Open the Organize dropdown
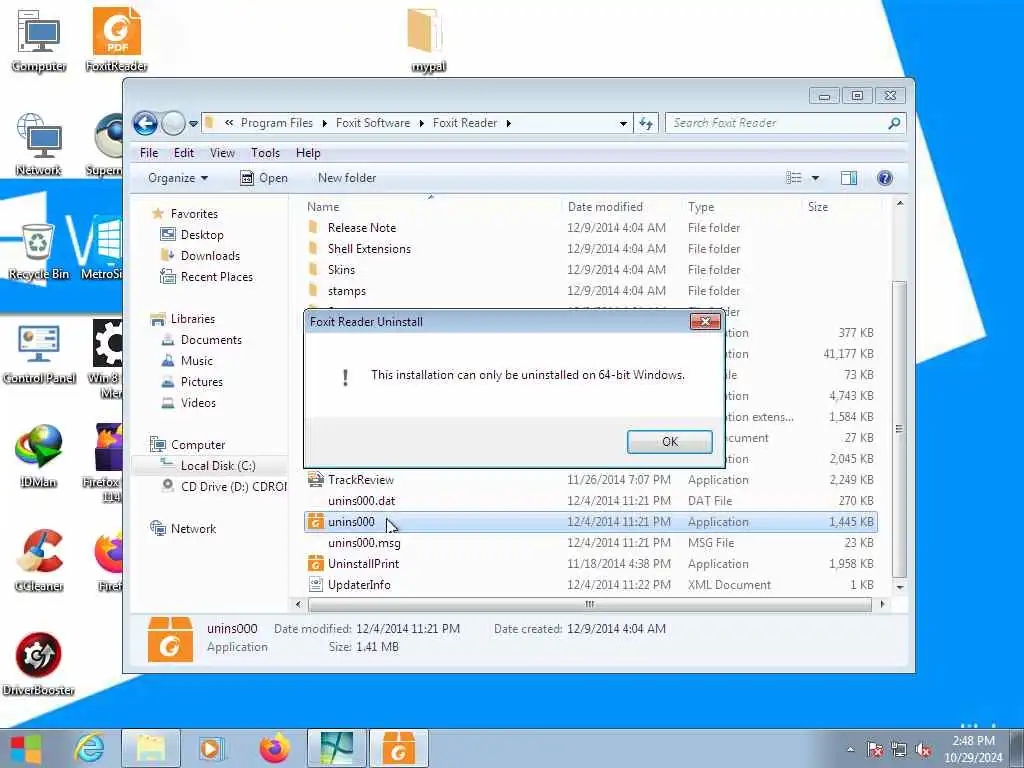 [x=178, y=178]
